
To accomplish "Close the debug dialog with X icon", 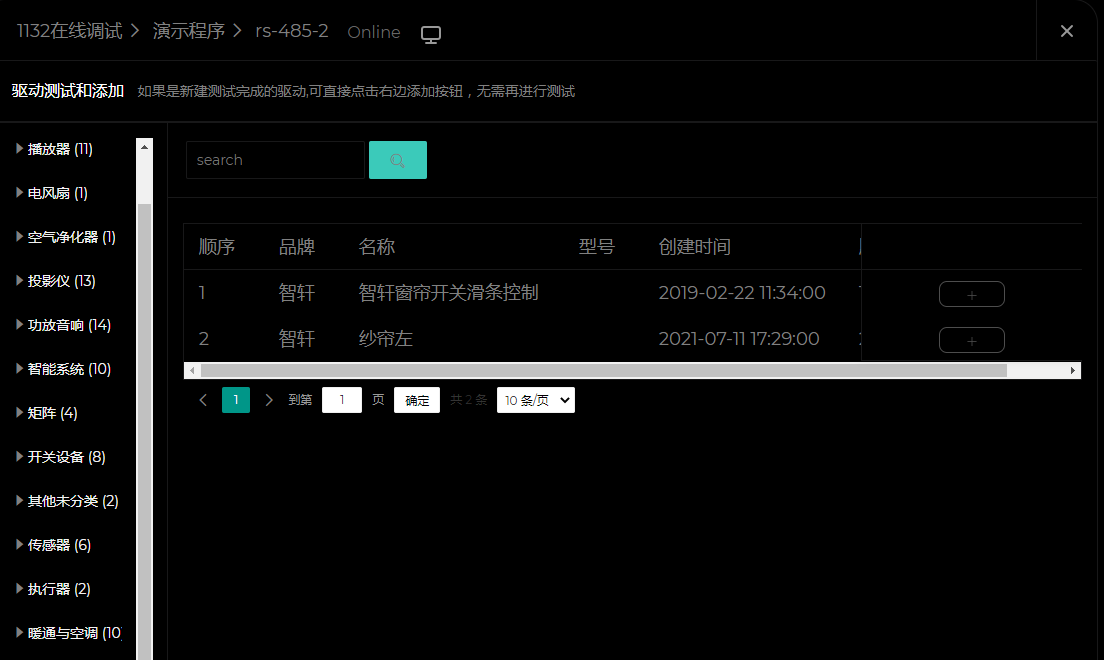I will (1066, 31).
